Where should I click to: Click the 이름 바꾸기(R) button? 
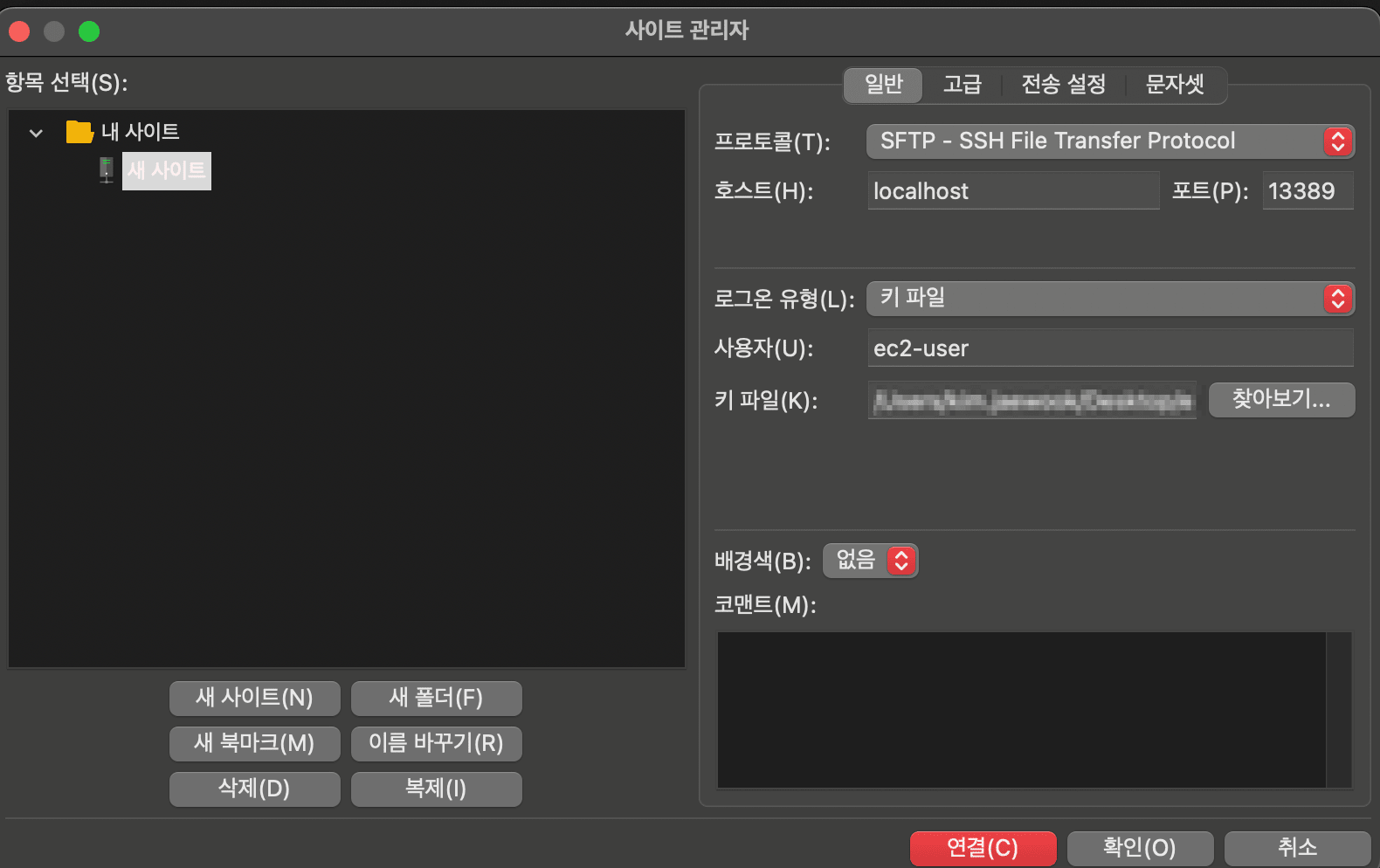coord(436,743)
